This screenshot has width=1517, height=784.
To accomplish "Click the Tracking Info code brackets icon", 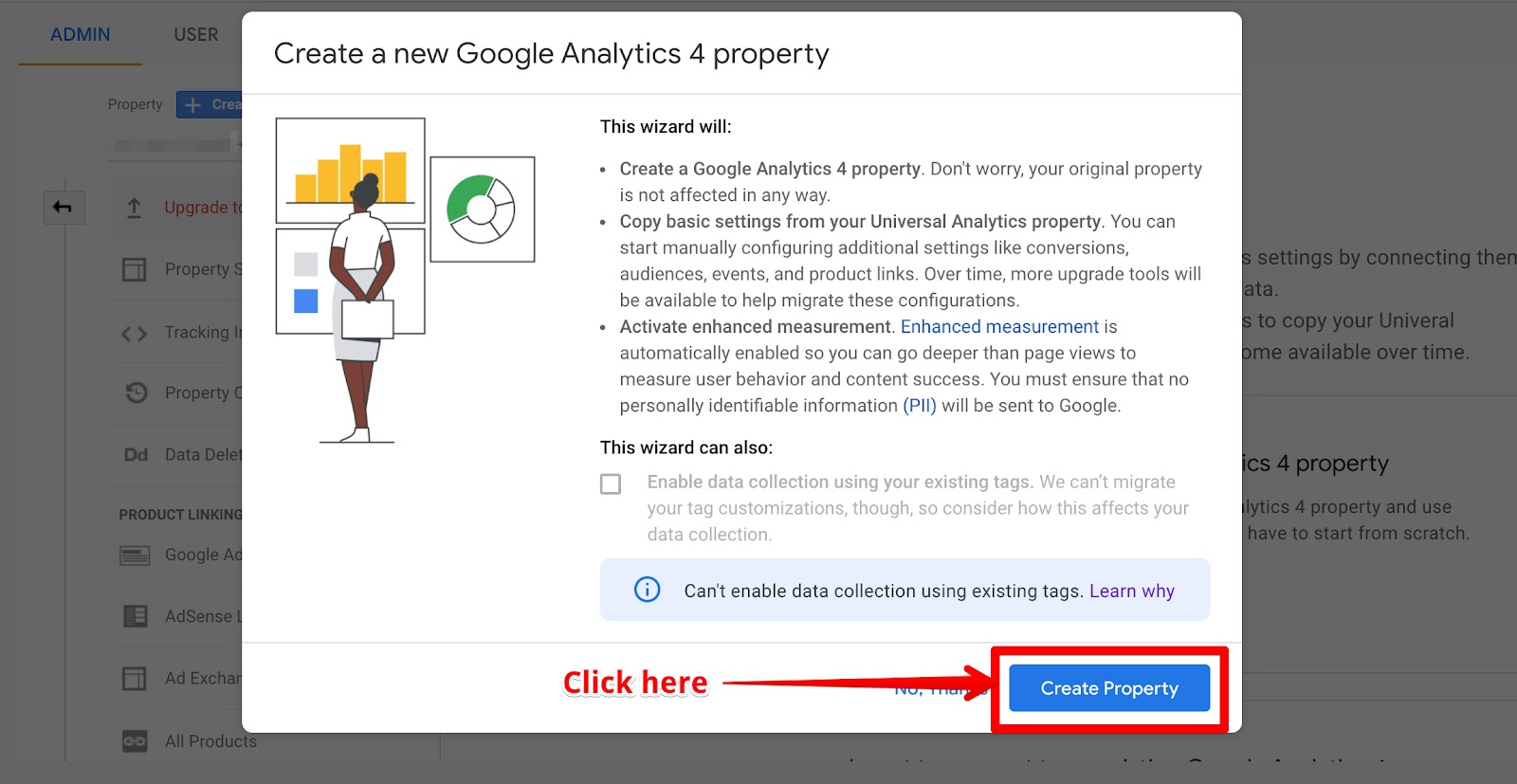I will point(135,333).
